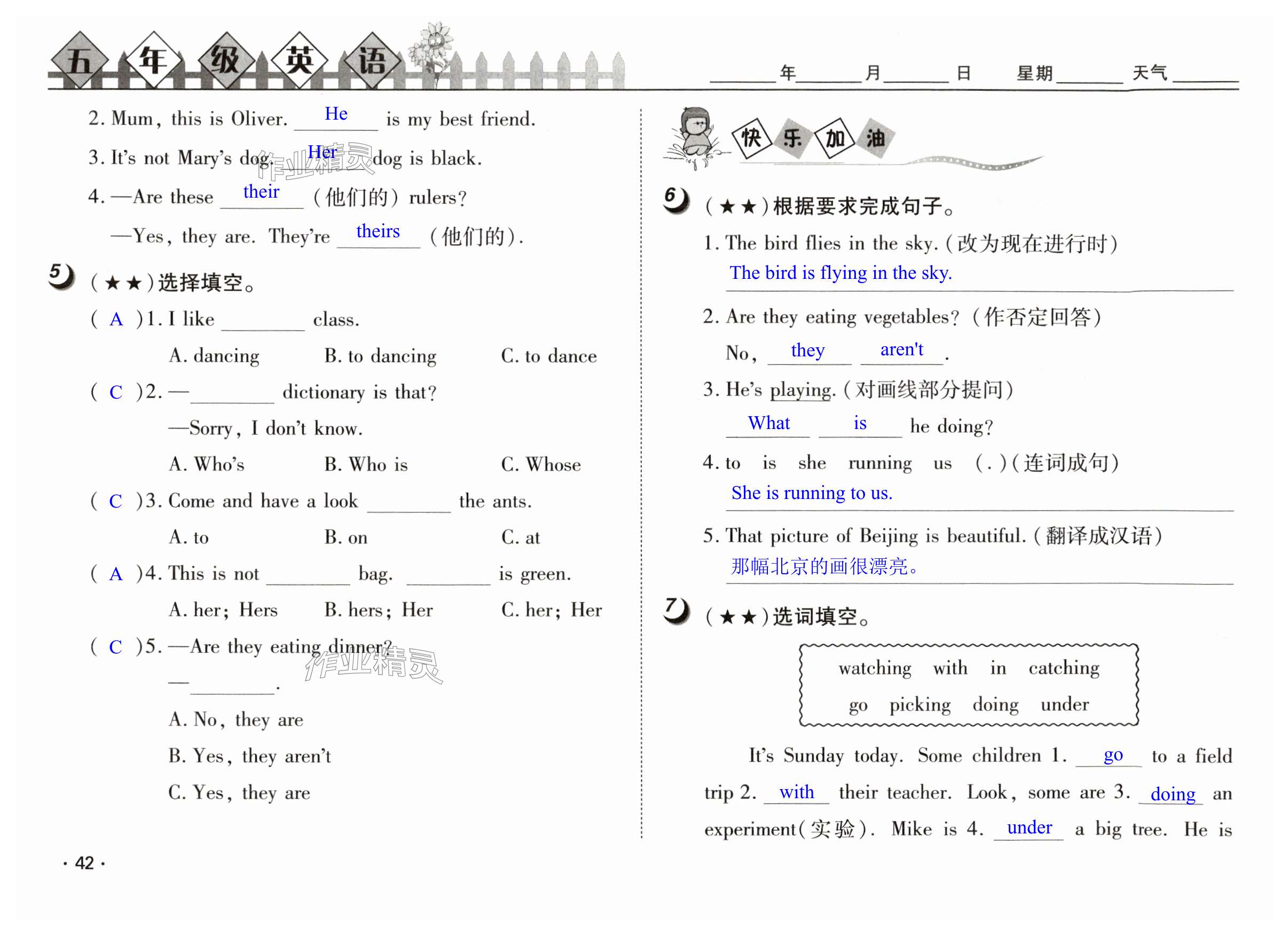Click the answer 'She is running to us.'
This screenshot has height=936, width=1288.
tap(812, 493)
